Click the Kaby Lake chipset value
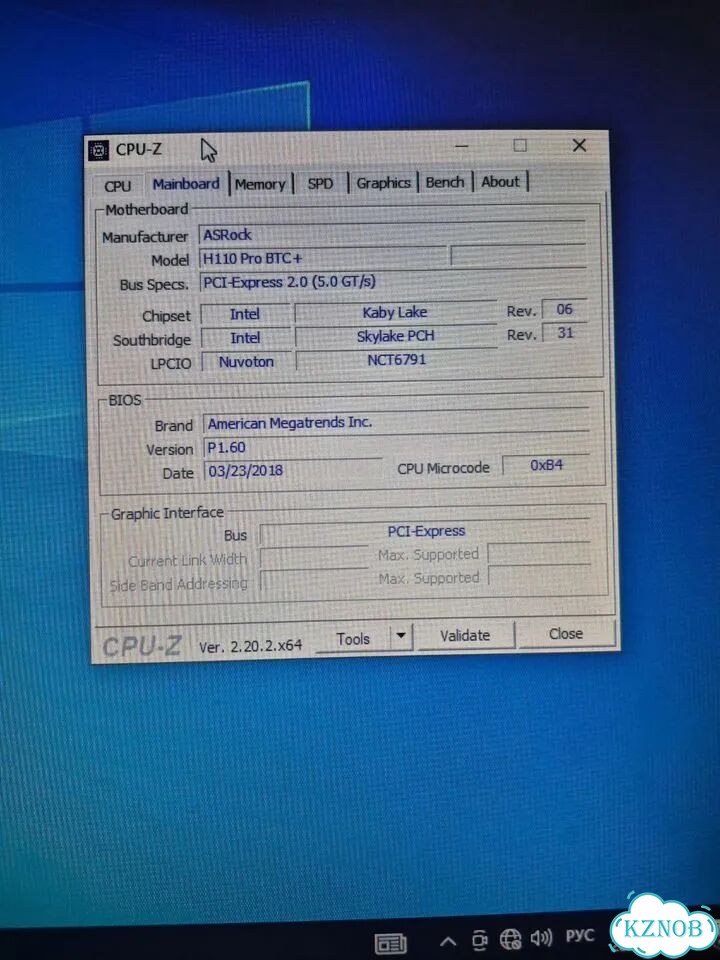720x960 pixels. 395,312
